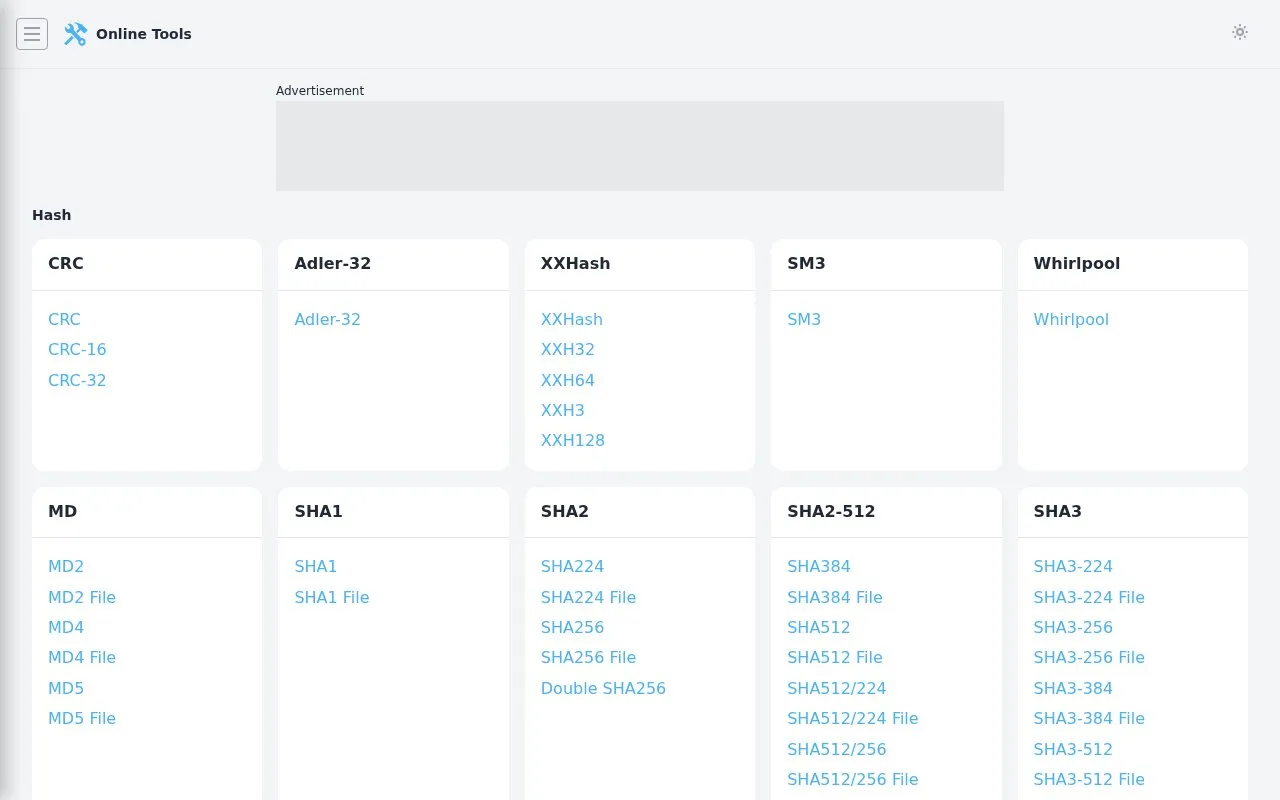Open the SHA512 File link
1280x800 pixels.
835,657
